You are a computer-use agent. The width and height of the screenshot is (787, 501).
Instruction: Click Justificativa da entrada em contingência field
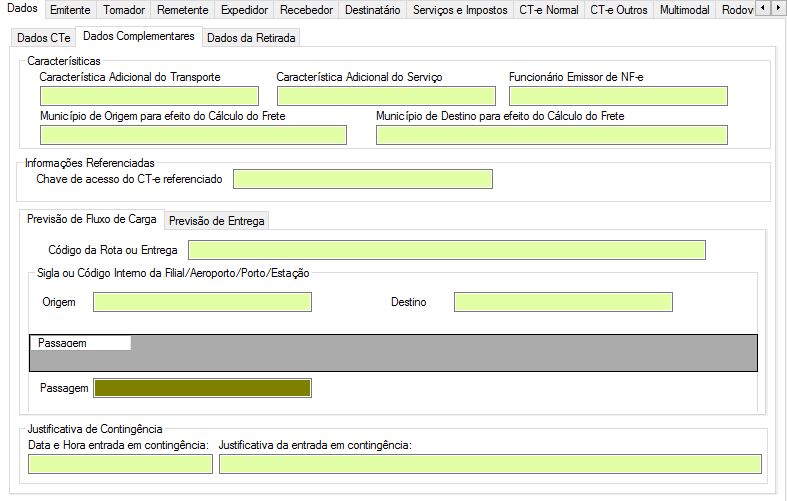point(490,464)
